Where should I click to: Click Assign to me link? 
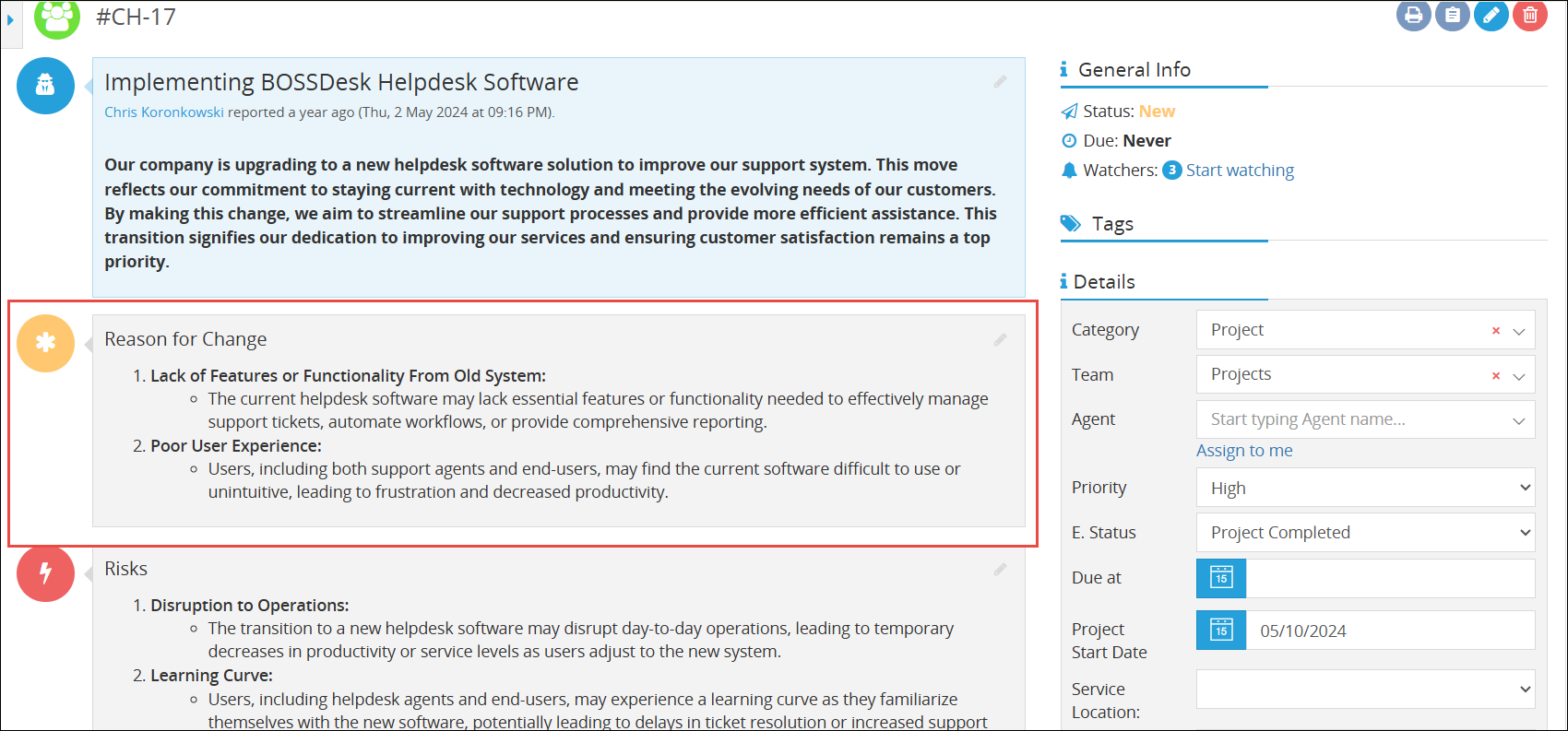pos(1244,451)
